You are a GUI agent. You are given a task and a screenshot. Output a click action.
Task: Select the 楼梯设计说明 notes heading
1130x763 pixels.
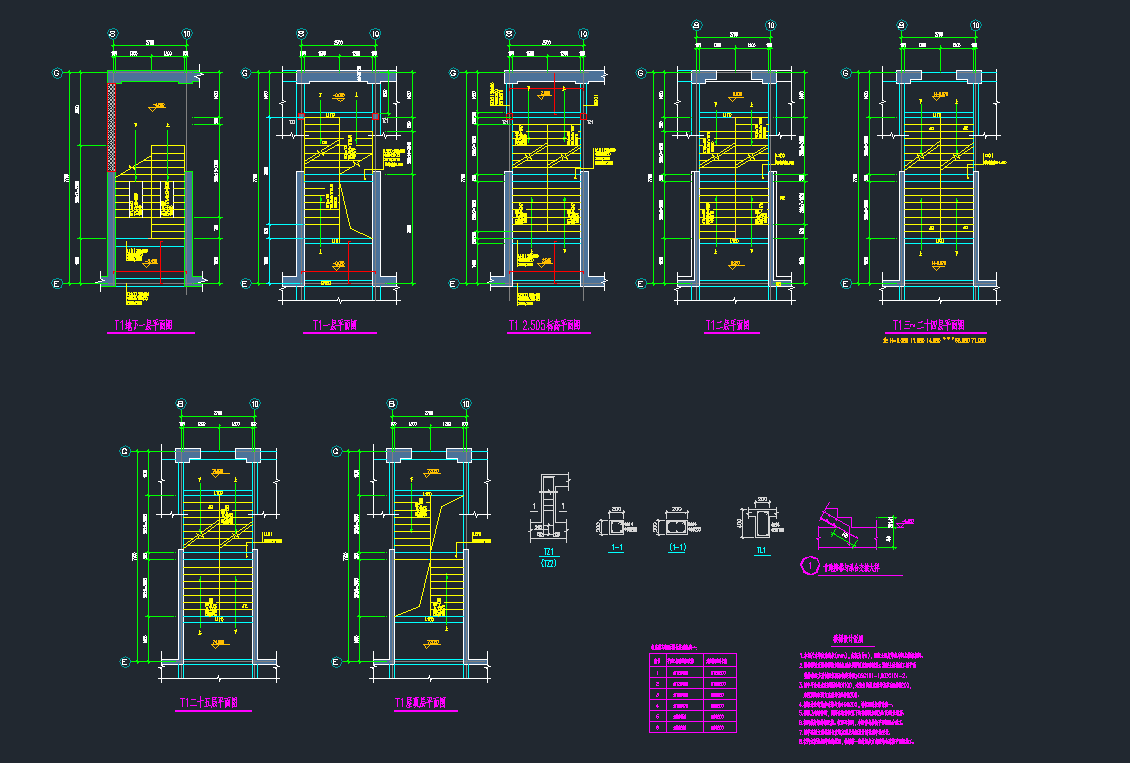852,639
